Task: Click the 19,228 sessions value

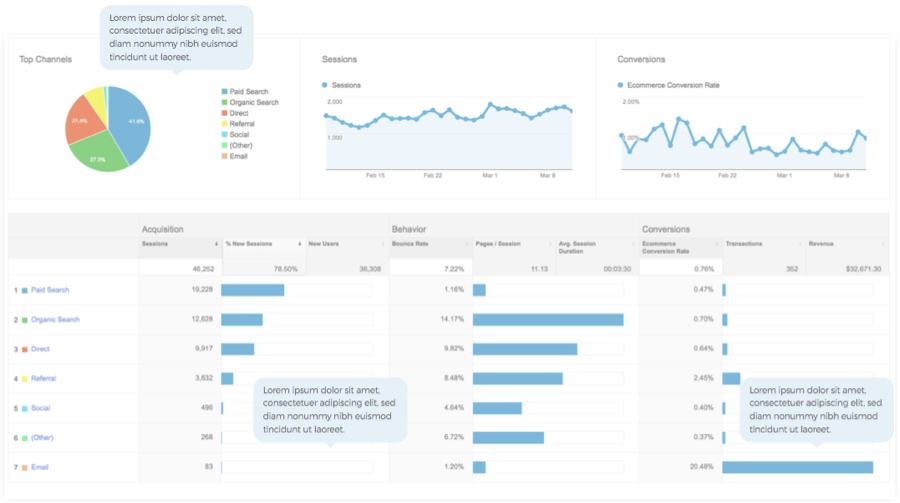Action: [x=202, y=289]
